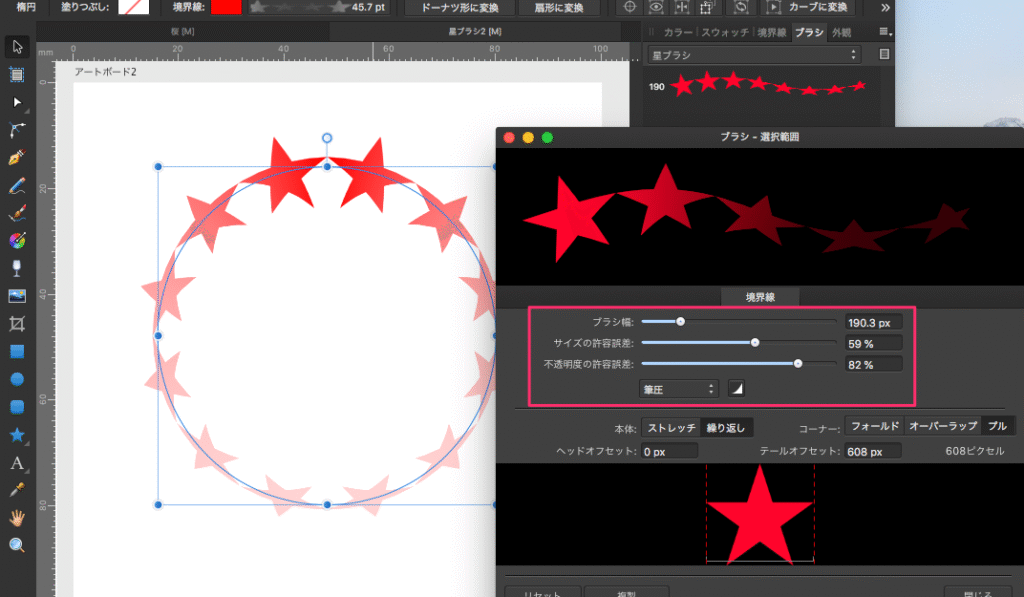Click the pressure curve profile icon

[x=736, y=388]
